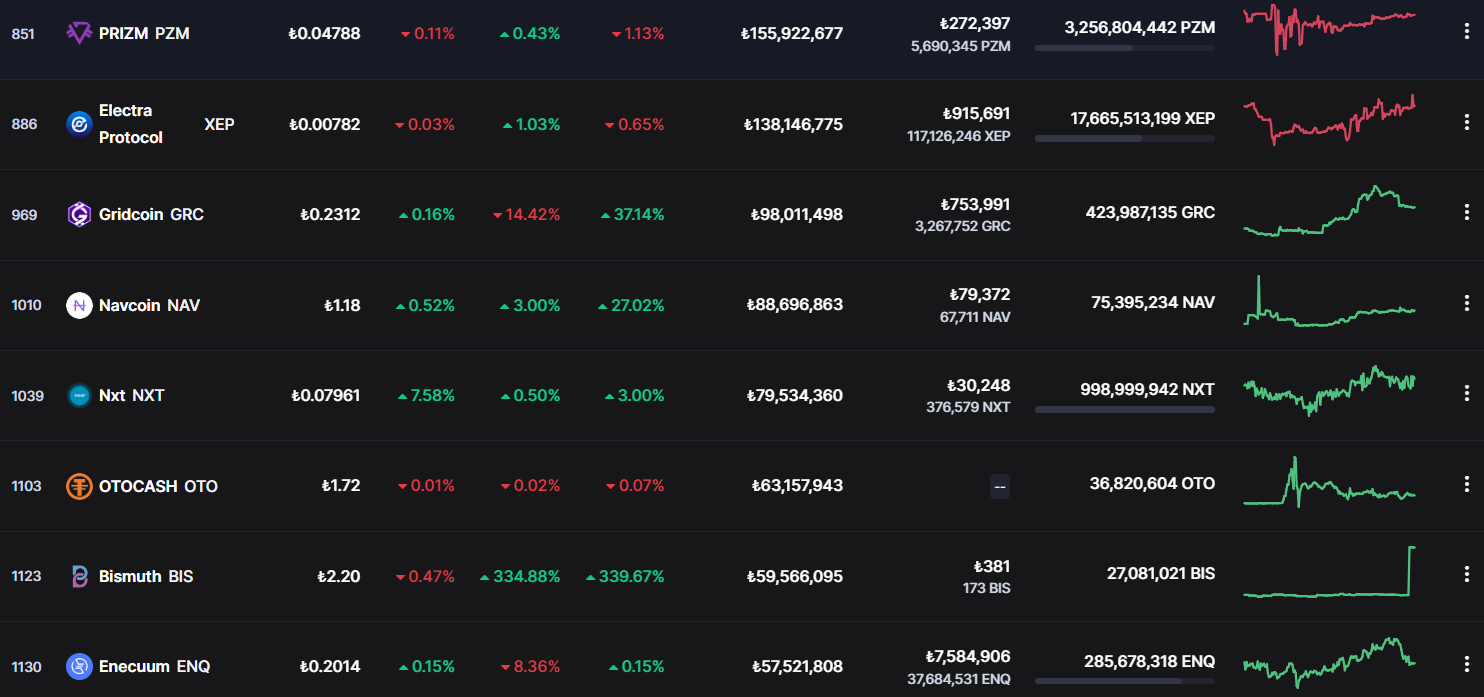View the Bismuth 7-day sparkline chart

[1330, 572]
